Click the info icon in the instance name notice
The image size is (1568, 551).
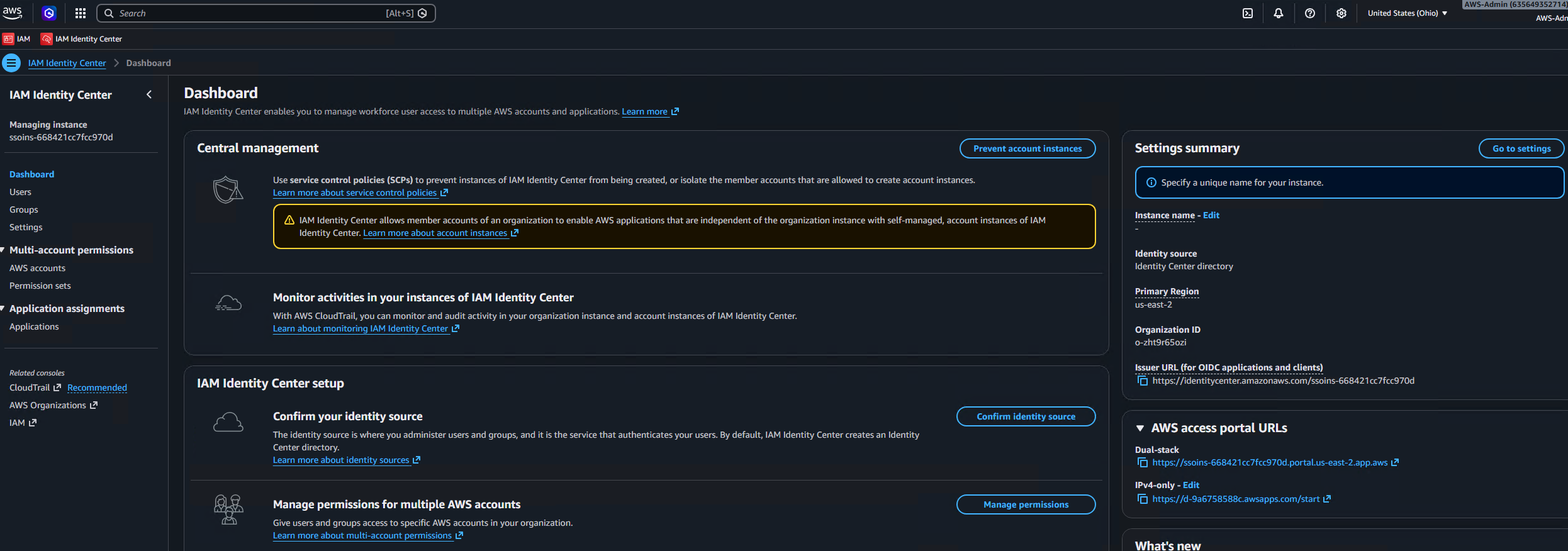pyautogui.click(x=1151, y=182)
